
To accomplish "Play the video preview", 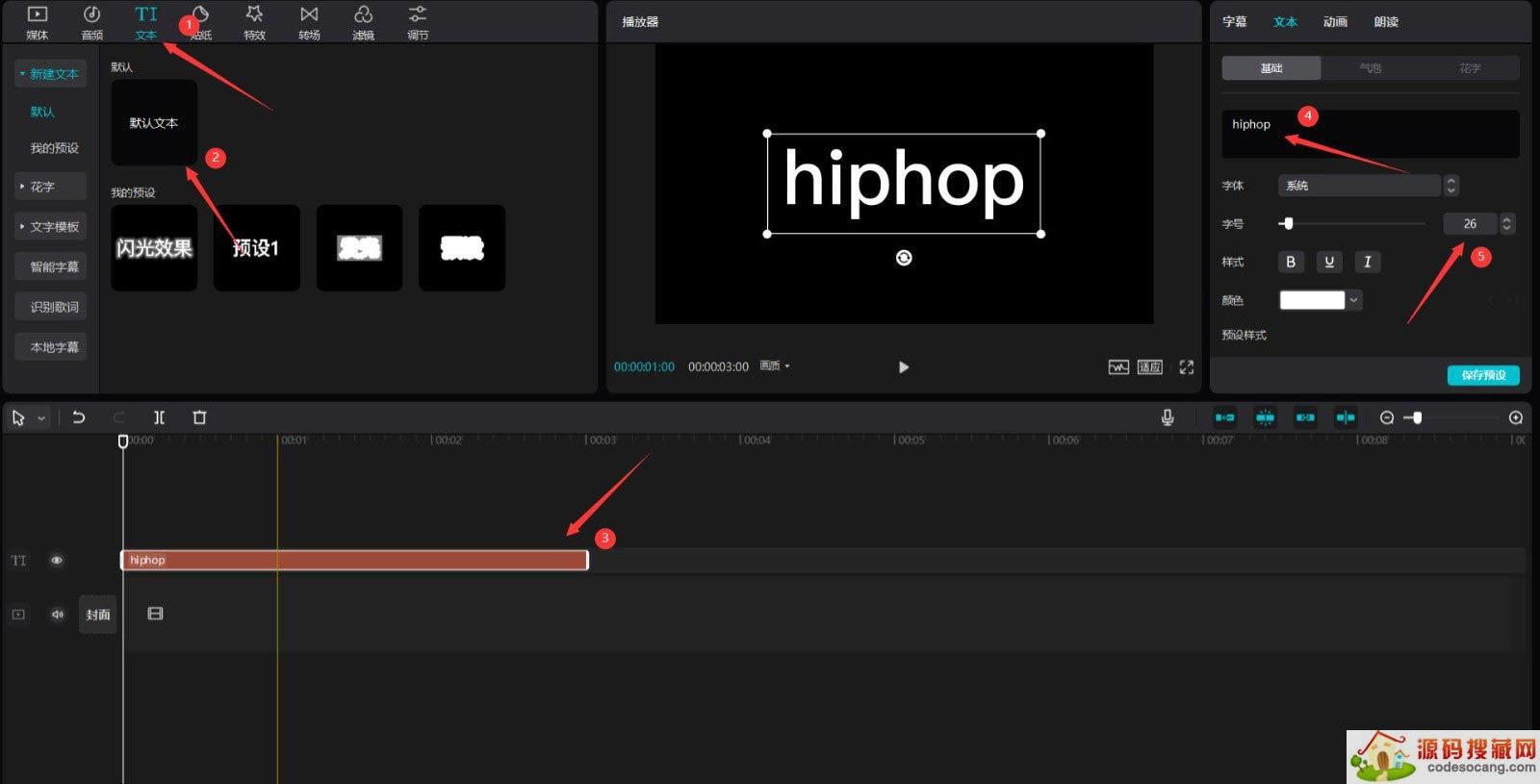I will [903, 367].
